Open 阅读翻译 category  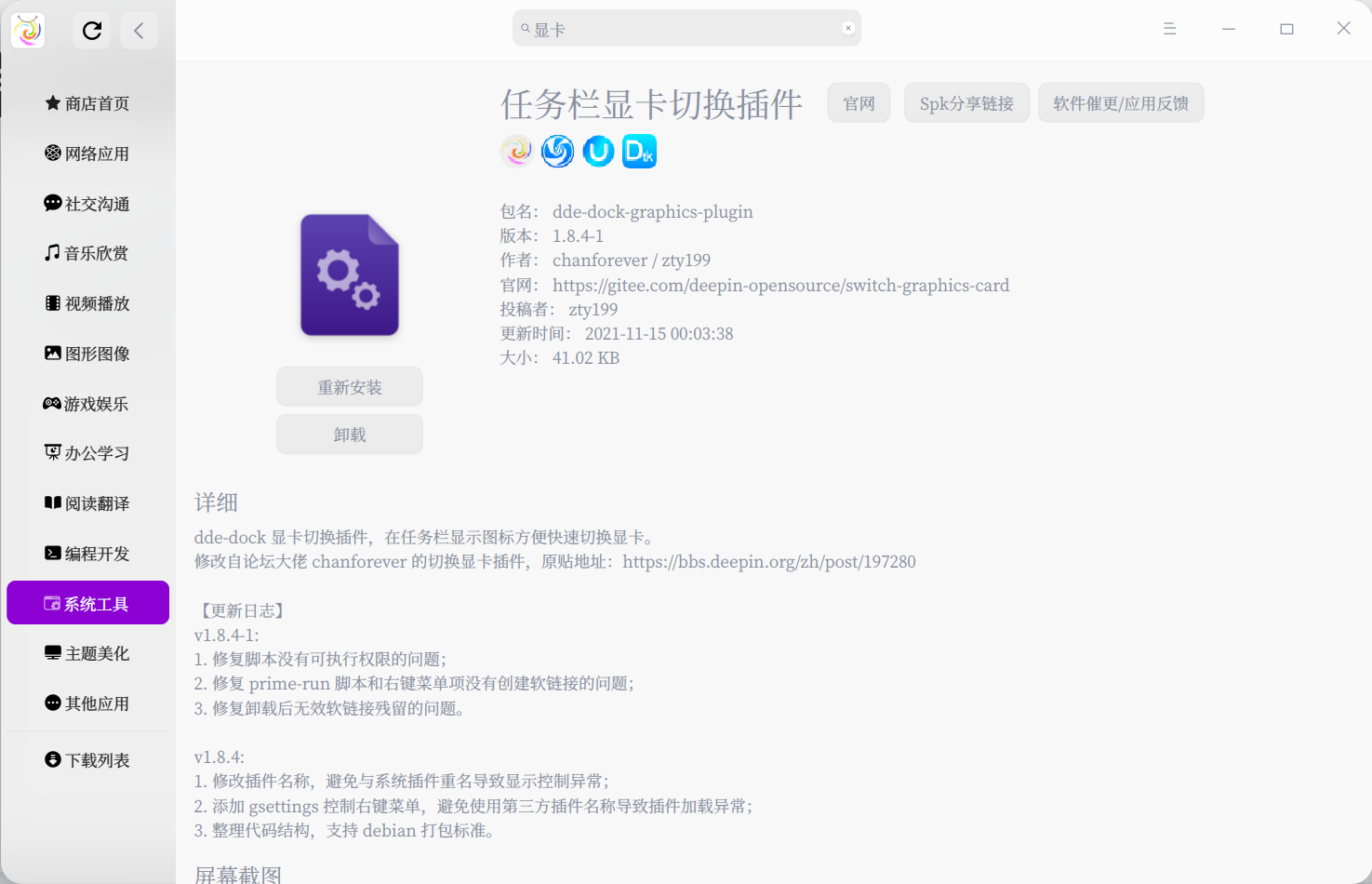(87, 503)
